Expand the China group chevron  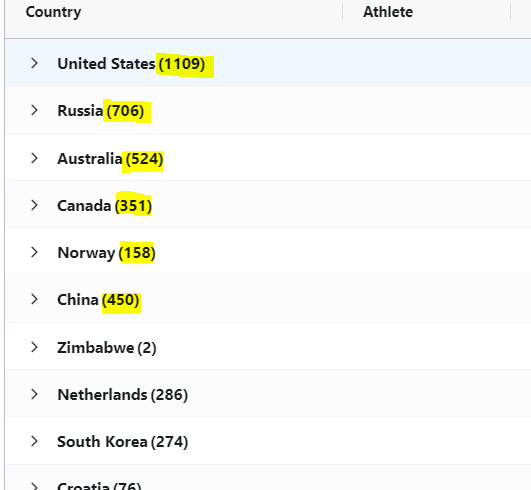pyautogui.click(x=34, y=299)
